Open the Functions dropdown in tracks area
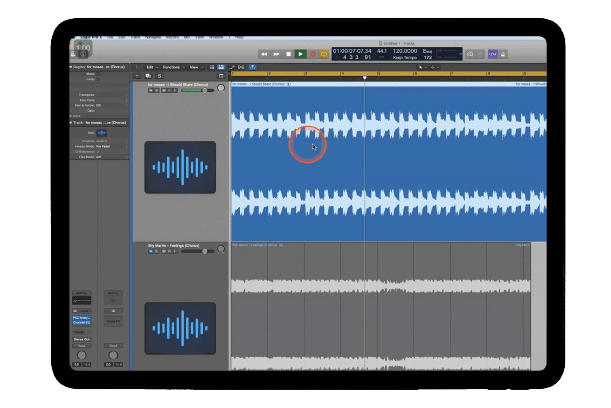Image resolution: width=611 pixels, height=408 pixels. (x=170, y=67)
